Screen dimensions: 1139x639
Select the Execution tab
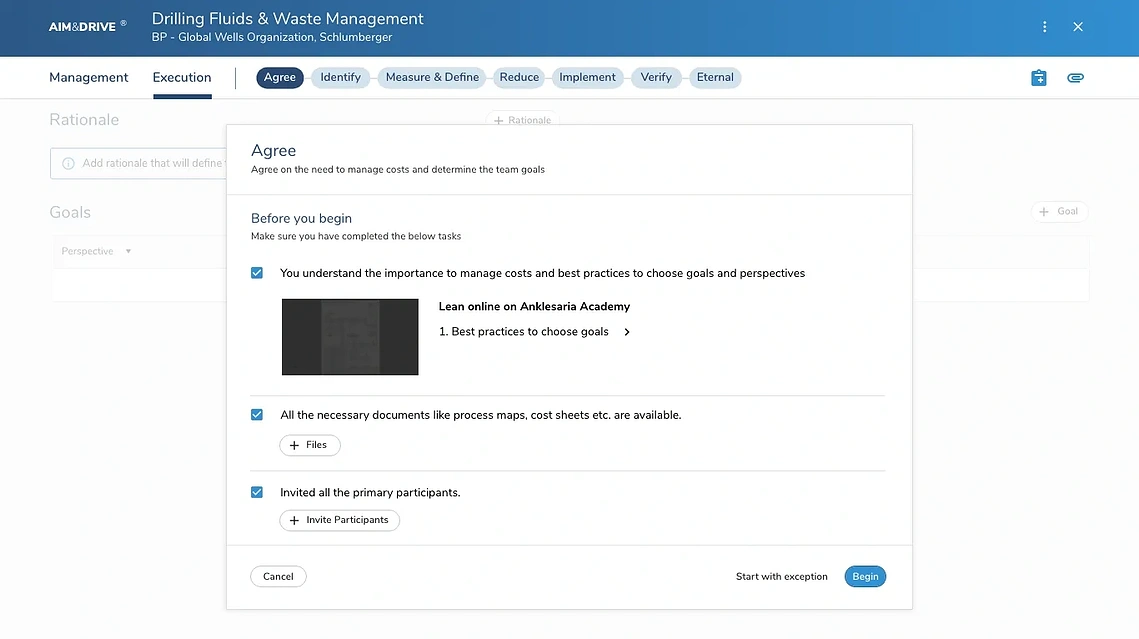tap(182, 78)
